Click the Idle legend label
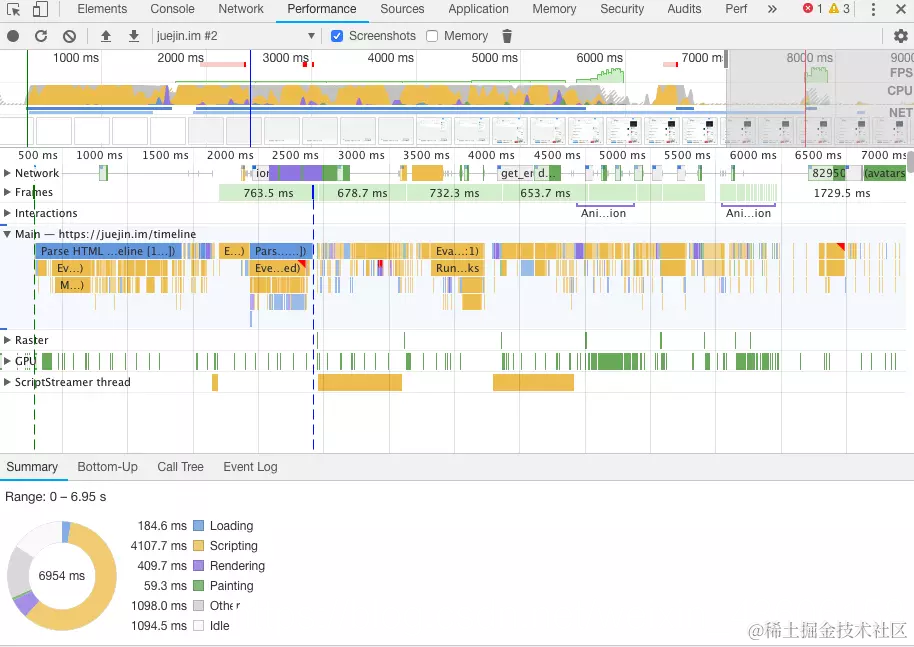914x647 pixels. tap(219, 626)
